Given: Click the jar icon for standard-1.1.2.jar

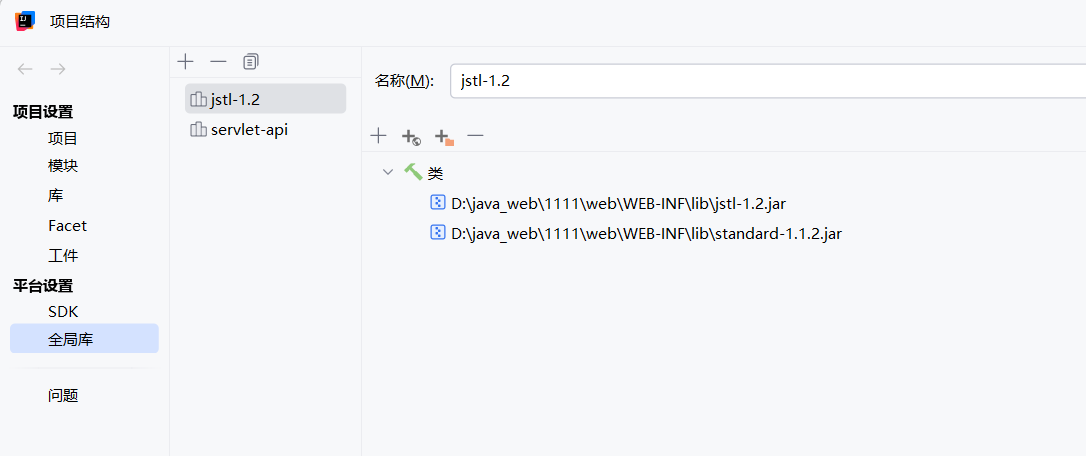Looking at the screenshot, I should pyautogui.click(x=438, y=233).
